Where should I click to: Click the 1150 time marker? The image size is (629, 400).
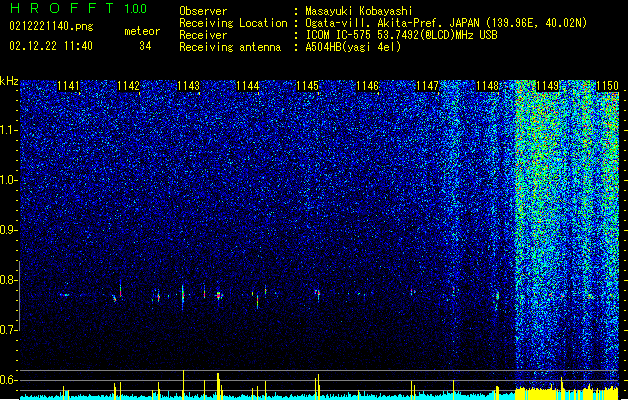point(607,86)
